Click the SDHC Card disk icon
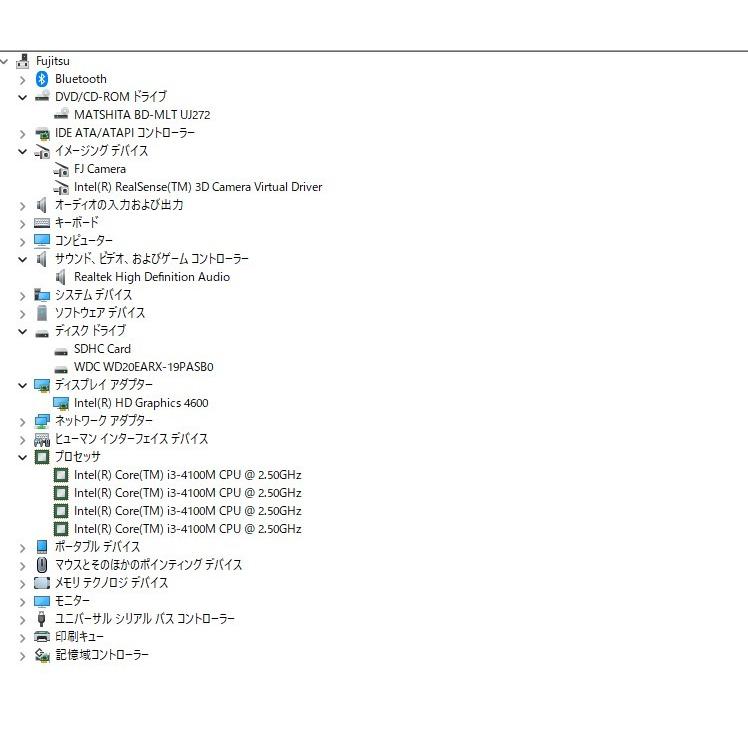The width and height of the screenshot is (748, 748). tap(61, 349)
